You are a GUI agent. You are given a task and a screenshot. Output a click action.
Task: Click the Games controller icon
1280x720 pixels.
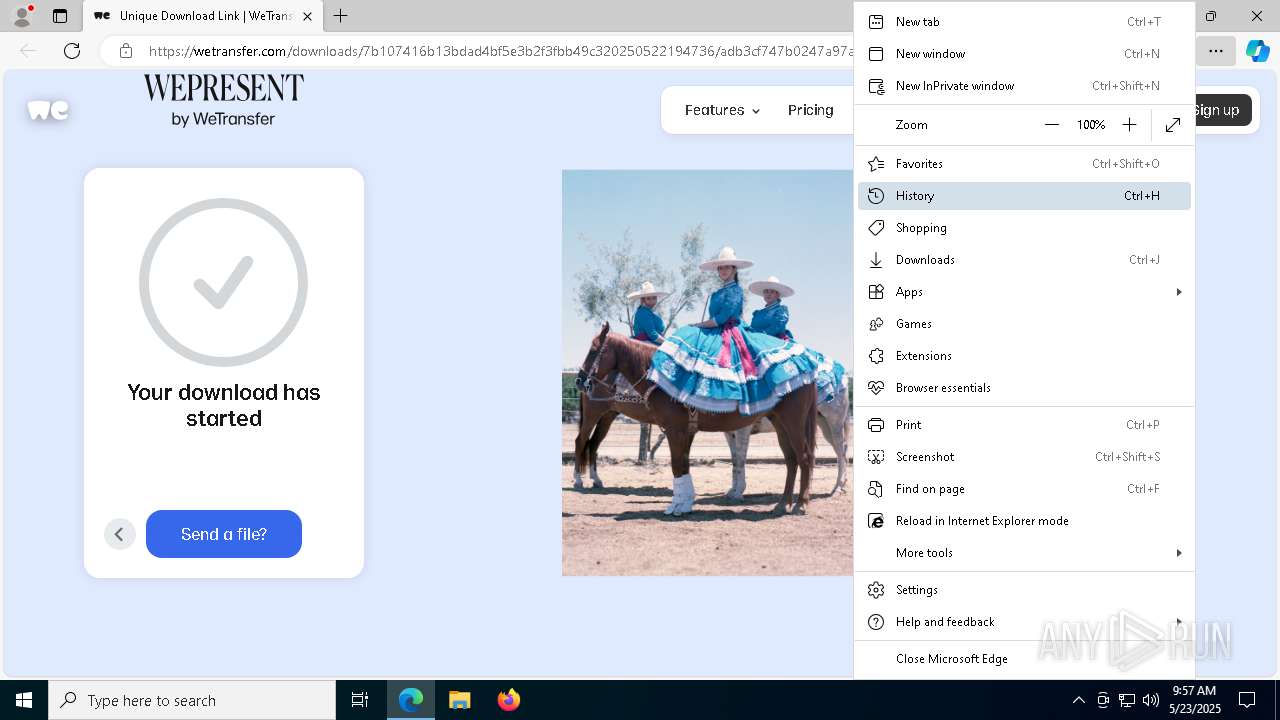click(876, 324)
